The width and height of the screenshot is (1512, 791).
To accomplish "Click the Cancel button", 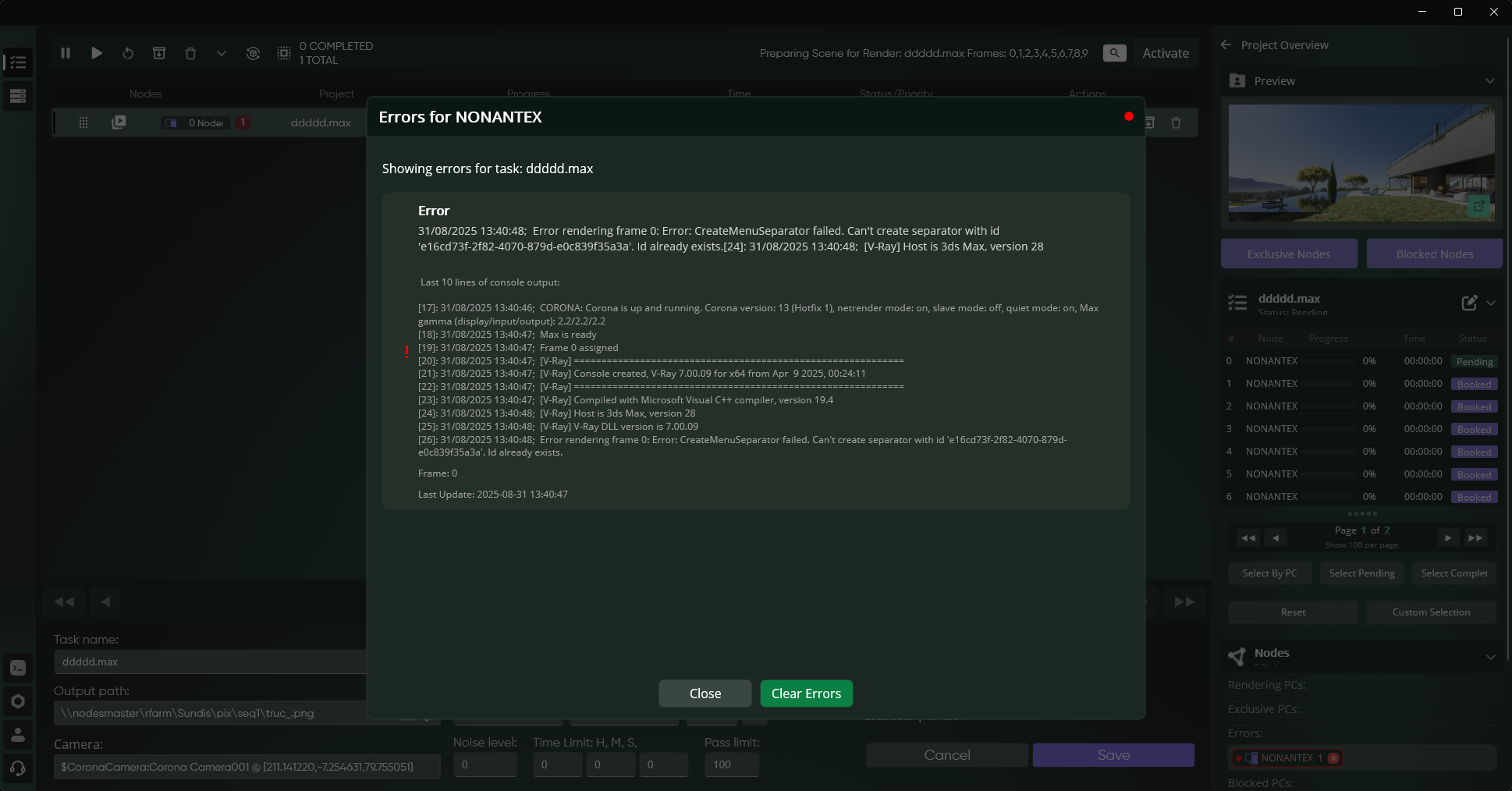I will pyautogui.click(x=947, y=754).
